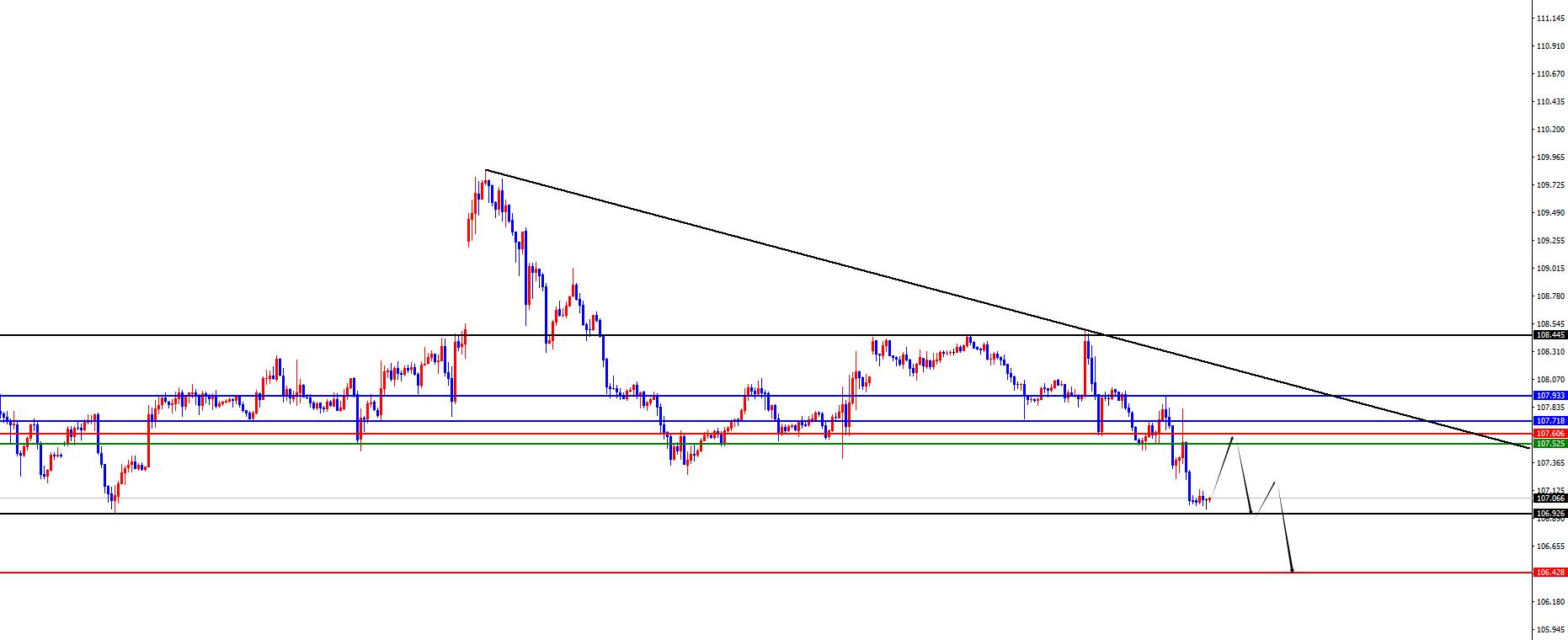This screenshot has height=640, width=1568.
Task: Click the 111.145 tick on price scale
Action: 1550,19
